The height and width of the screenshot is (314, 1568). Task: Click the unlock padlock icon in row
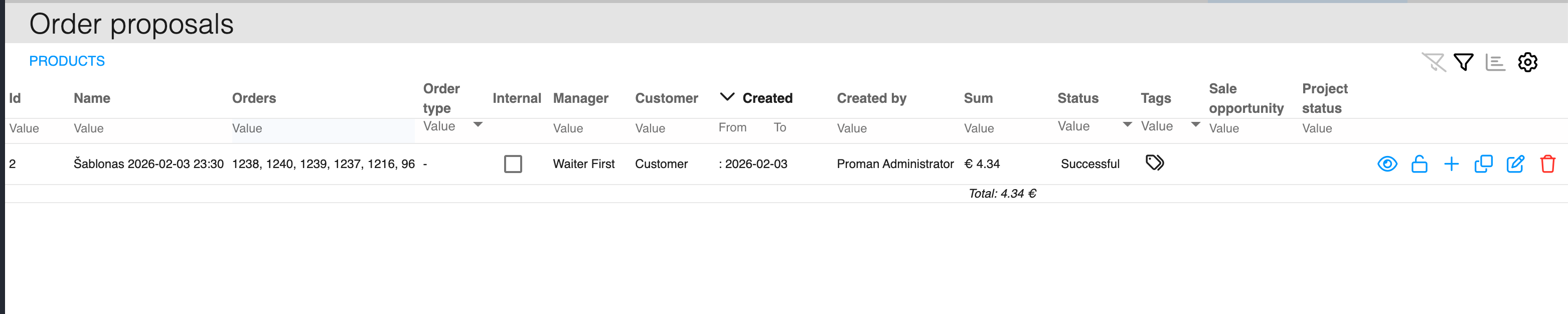[1419, 164]
